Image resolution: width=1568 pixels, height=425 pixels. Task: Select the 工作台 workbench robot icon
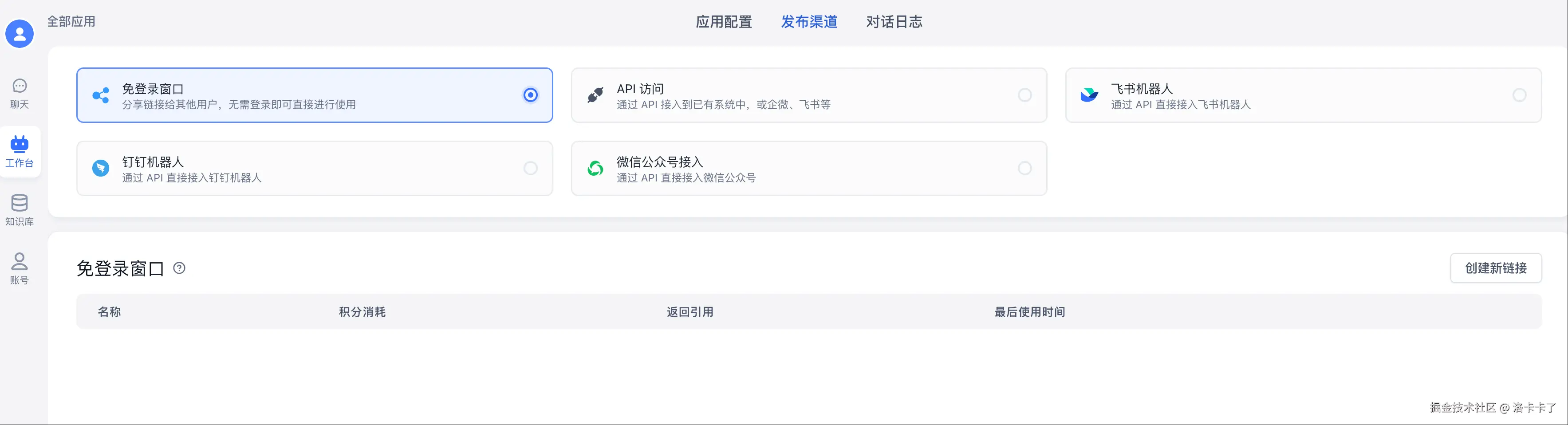(x=20, y=144)
